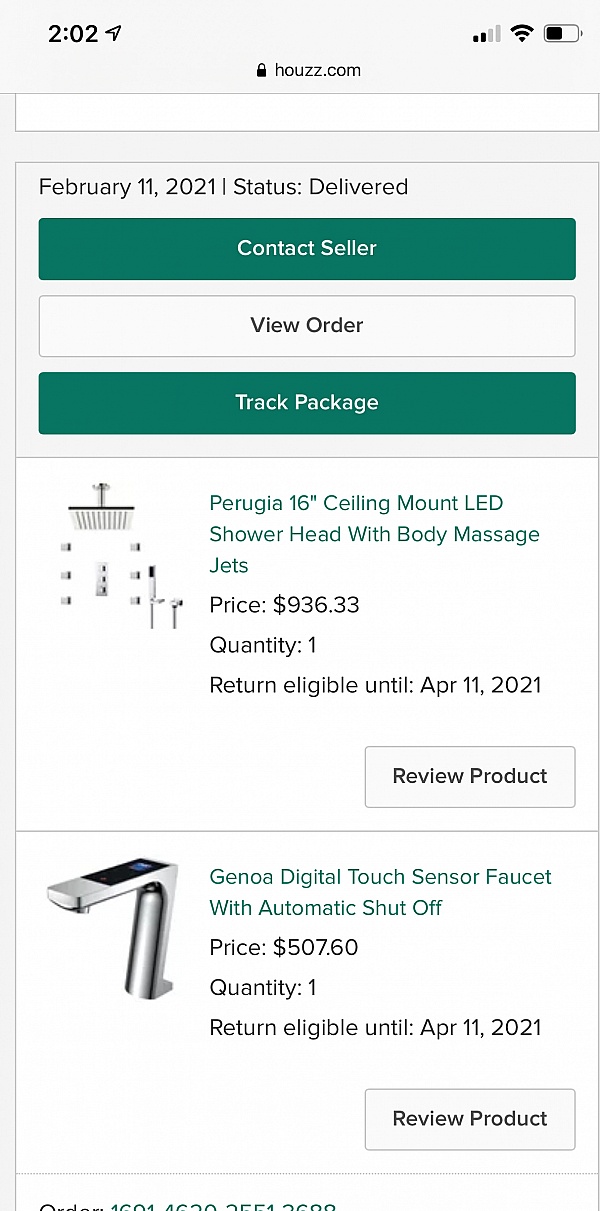Open the order number link at bottom
This screenshot has width=600, height=1211.
(223, 1204)
